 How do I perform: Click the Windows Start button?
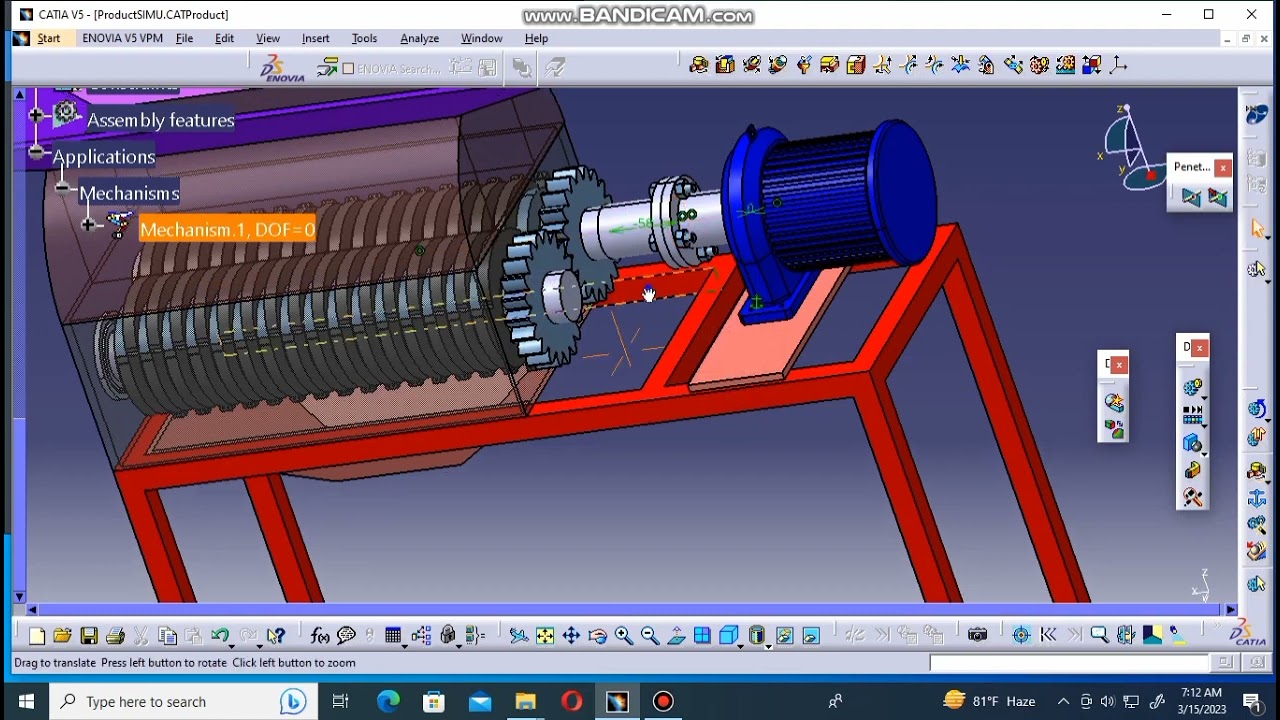[25, 701]
